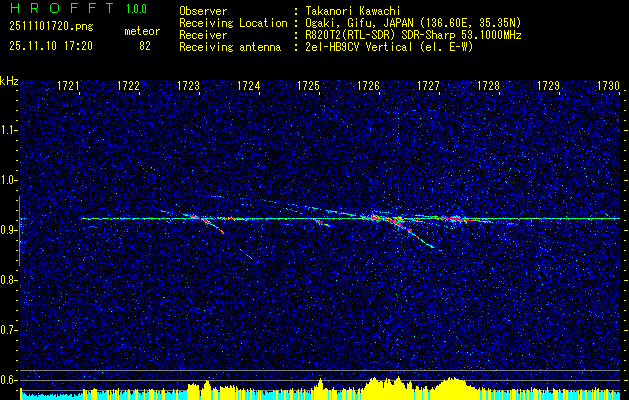Click the 0.9 kHz frequency label
Image resolution: width=629 pixels, height=400 pixels.
pos(7,230)
